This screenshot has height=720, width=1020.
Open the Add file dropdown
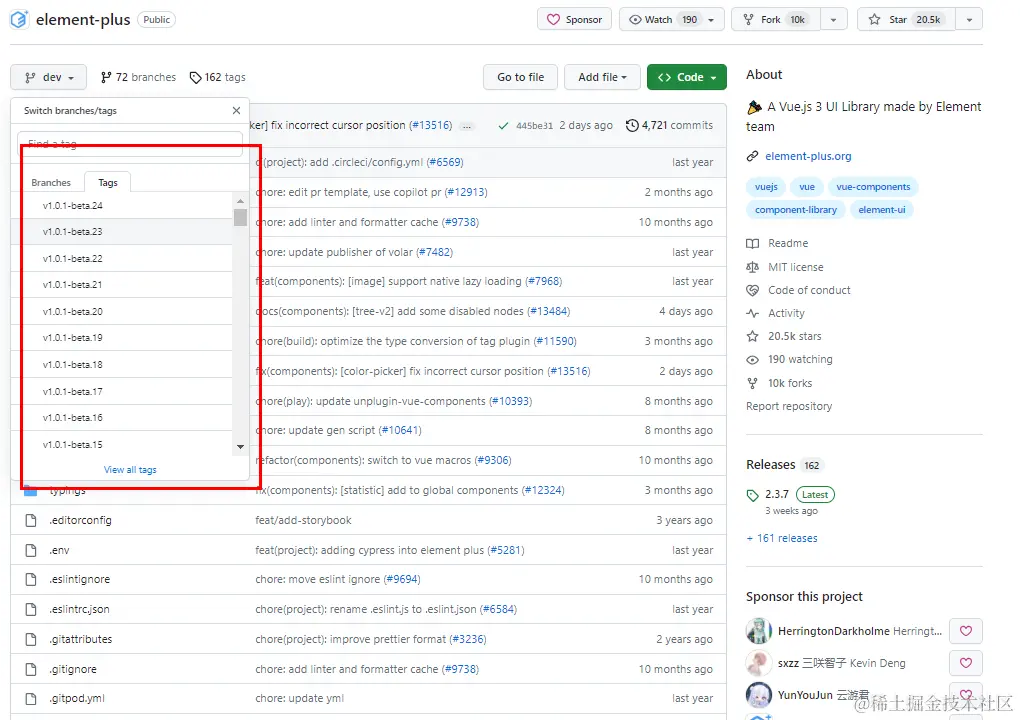[x=602, y=77]
